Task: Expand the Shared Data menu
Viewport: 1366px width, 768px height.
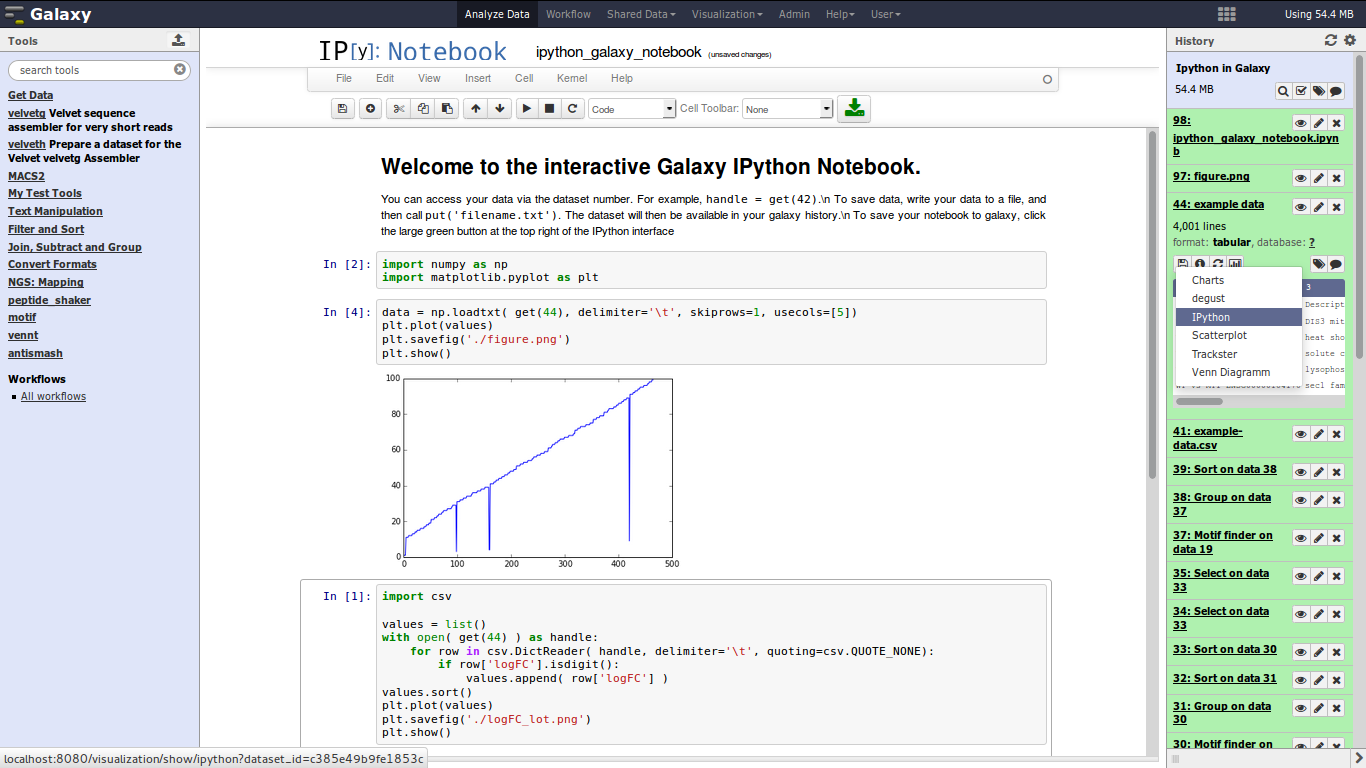Action: [x=641, y=14]
